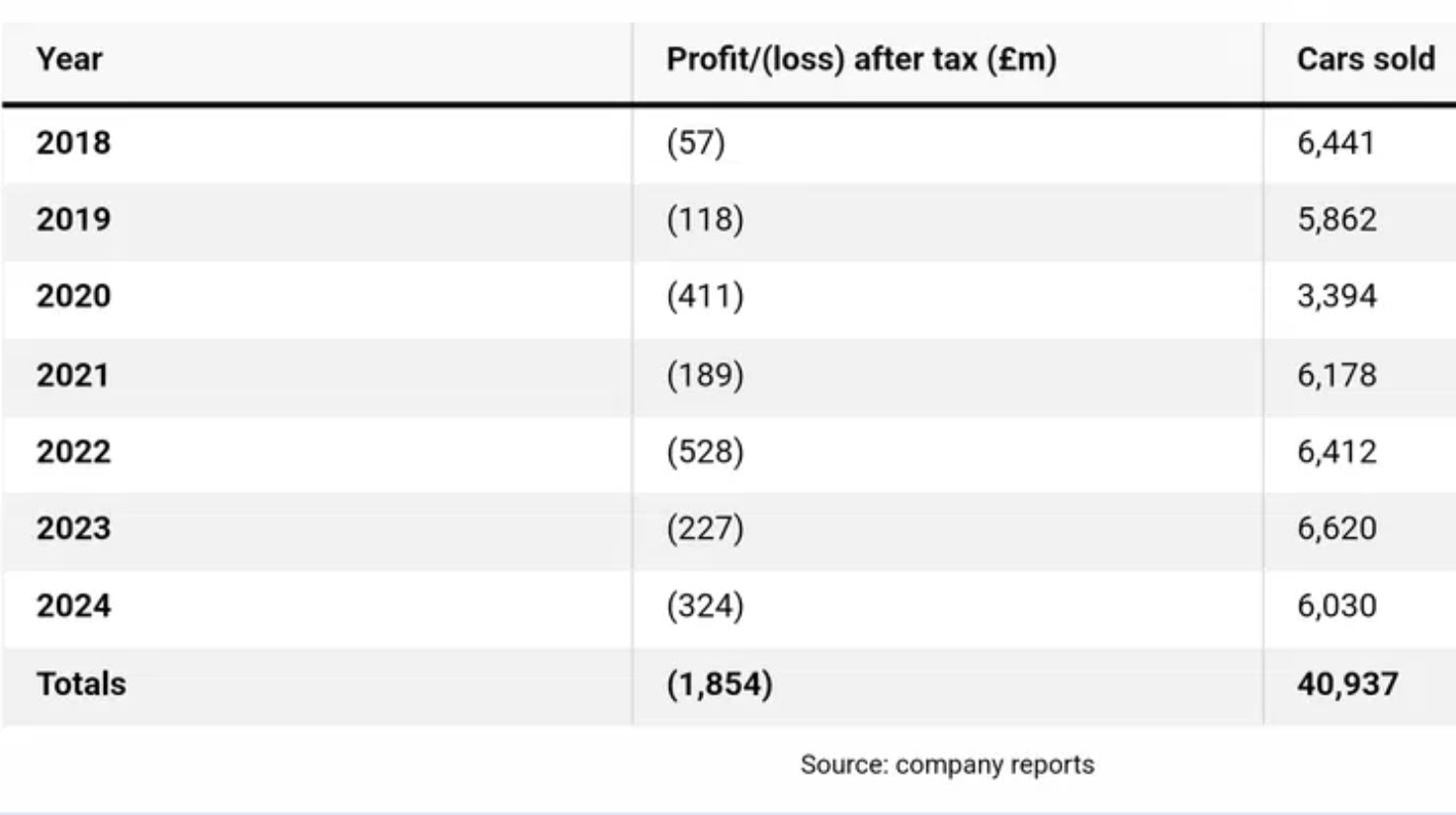1456x815 pixels.
Task: Select the 6,441 cars sold cell
Action: click(x=1336, y=142)
